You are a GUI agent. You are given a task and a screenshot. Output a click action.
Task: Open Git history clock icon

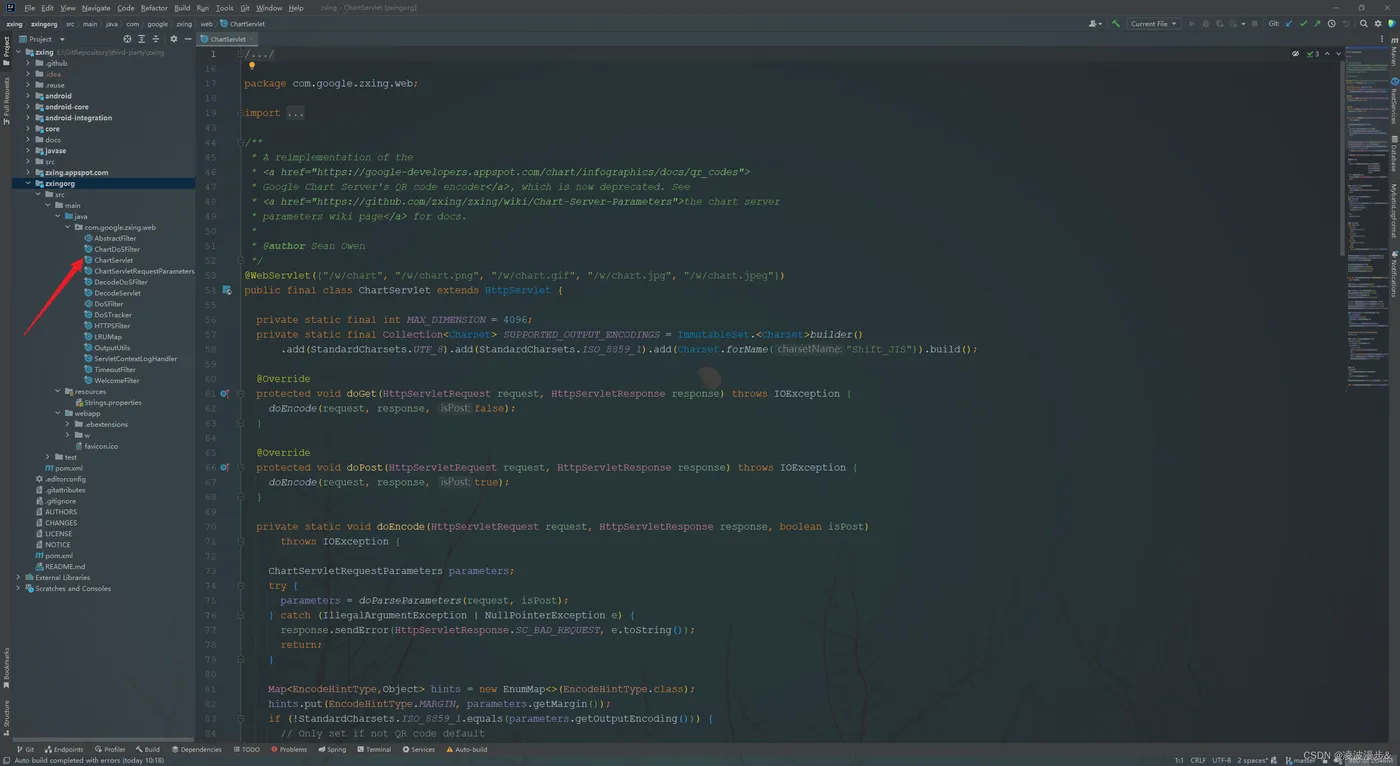1331,24
